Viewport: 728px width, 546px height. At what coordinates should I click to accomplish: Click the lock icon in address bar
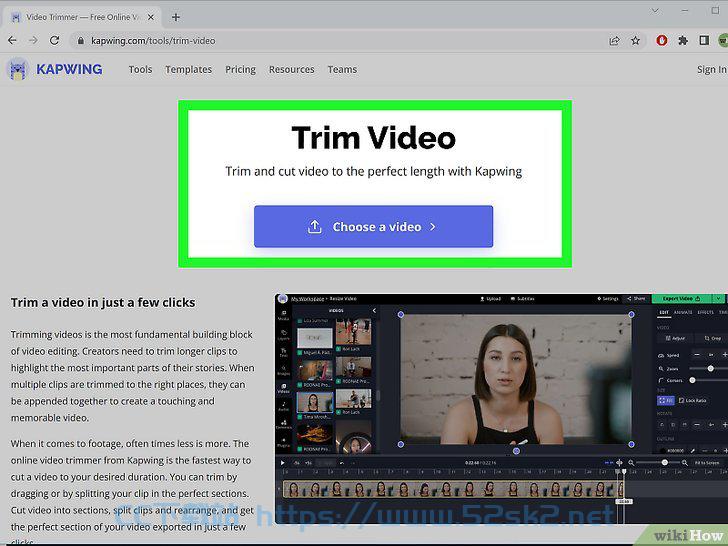point(81,41)
